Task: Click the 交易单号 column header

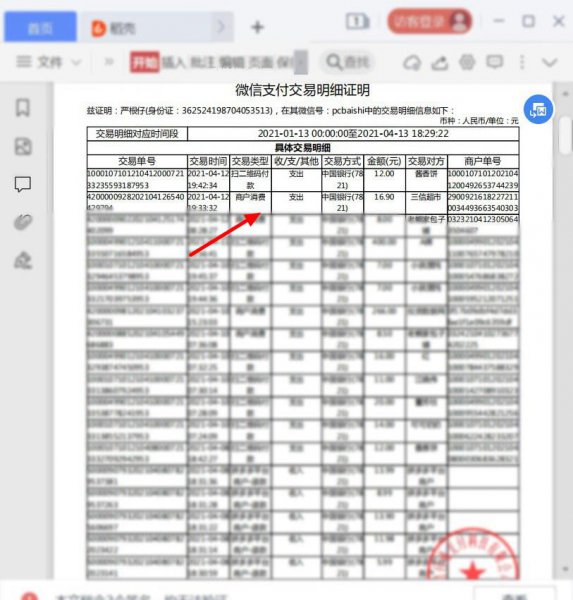Action: pos(137,161)
